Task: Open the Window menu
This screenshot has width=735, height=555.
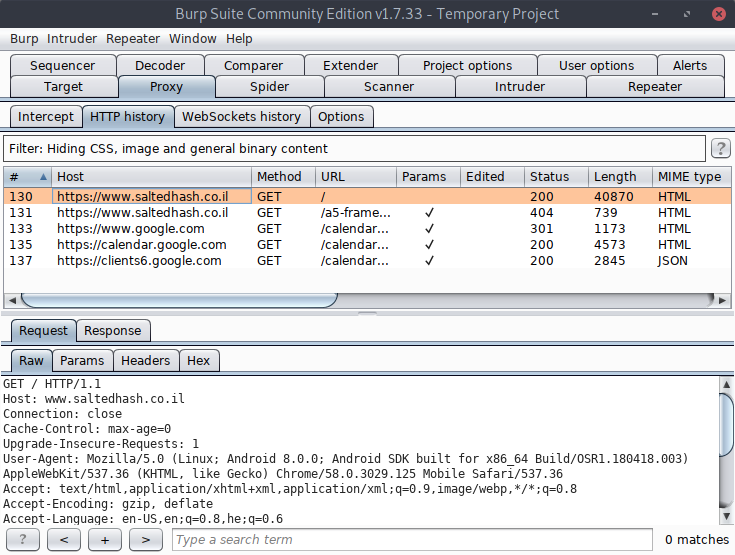Action: tap(193, 38)
